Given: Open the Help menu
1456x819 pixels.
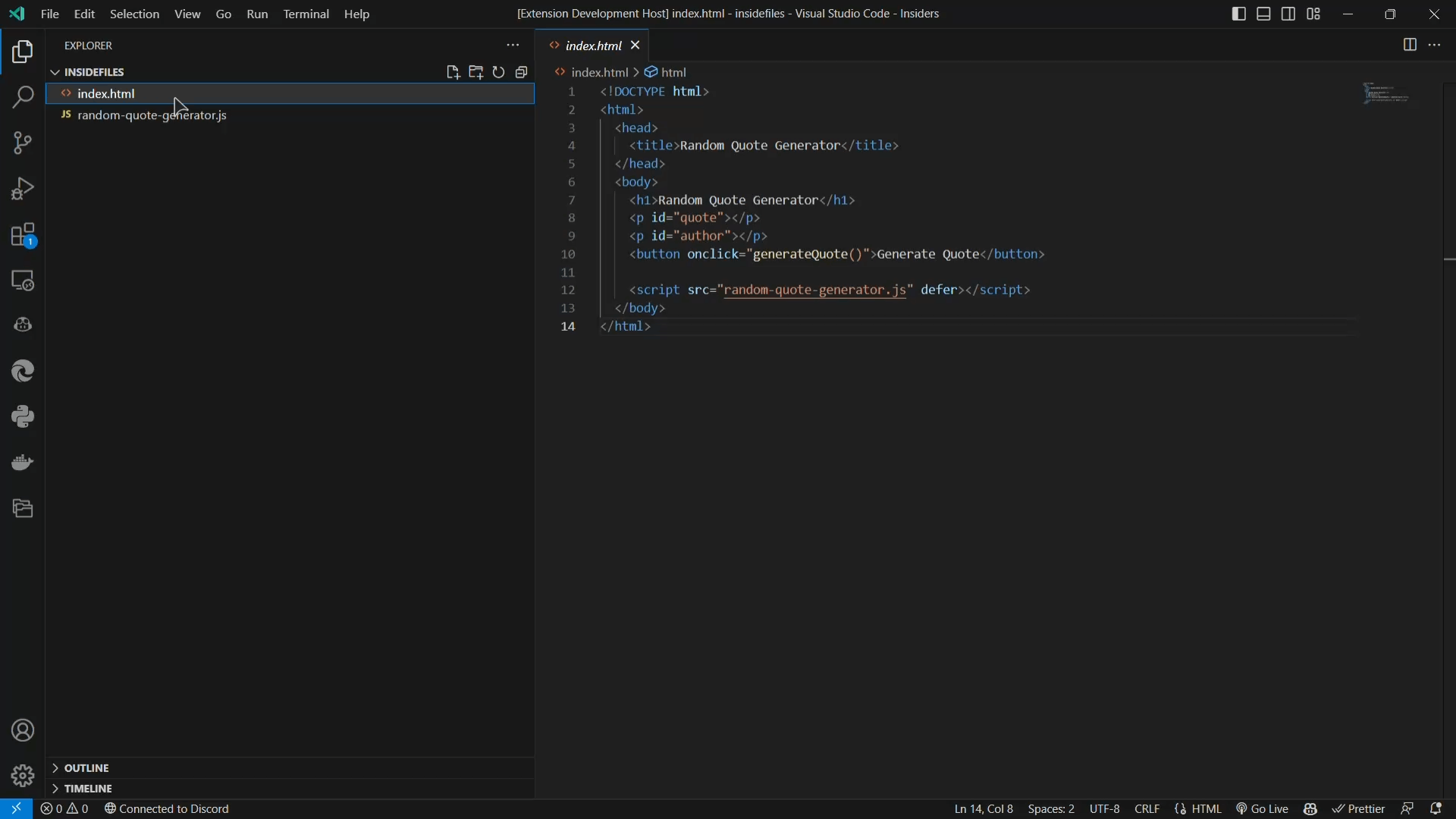Looking at the screenshot, I should tap(357, 14).
